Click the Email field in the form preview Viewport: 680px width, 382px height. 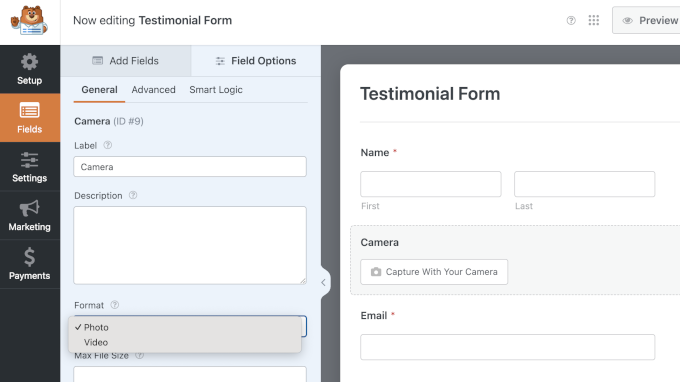507,347
